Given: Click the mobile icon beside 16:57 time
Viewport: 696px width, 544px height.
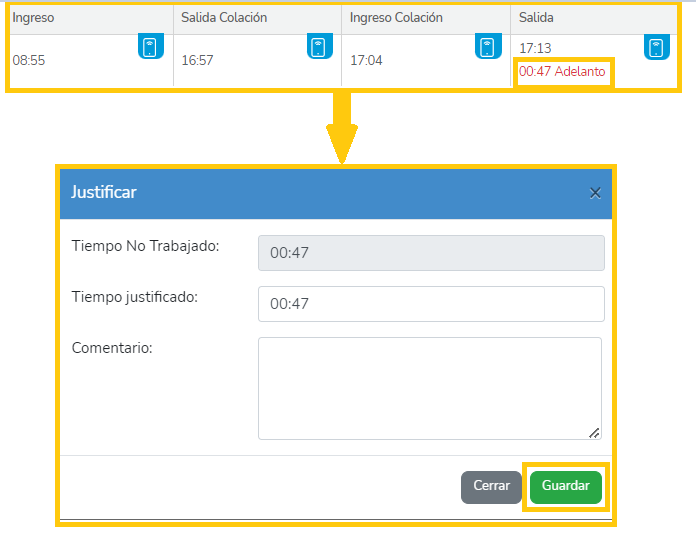Looking at the screenshot, I should point(319,47).
